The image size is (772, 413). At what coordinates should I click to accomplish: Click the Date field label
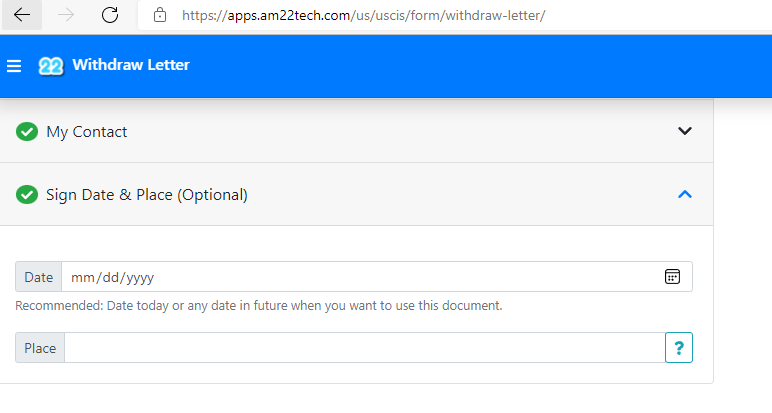click(39, 277)
